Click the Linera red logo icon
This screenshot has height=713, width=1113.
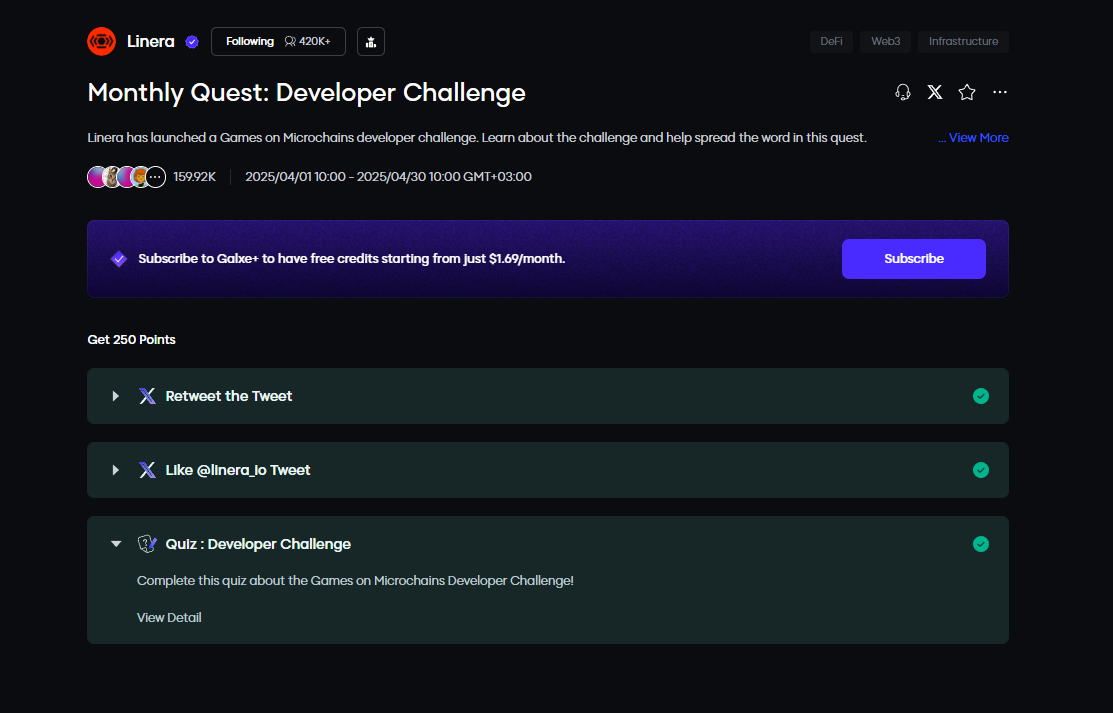102,41
